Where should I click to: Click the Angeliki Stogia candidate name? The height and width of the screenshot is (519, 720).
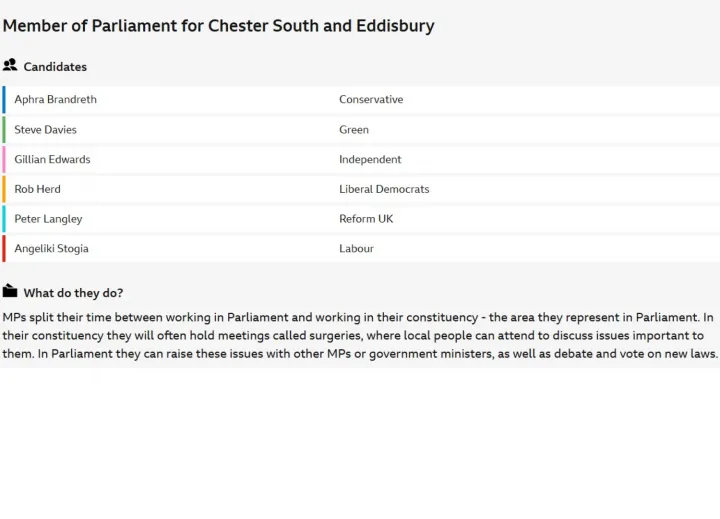point(51,249)
